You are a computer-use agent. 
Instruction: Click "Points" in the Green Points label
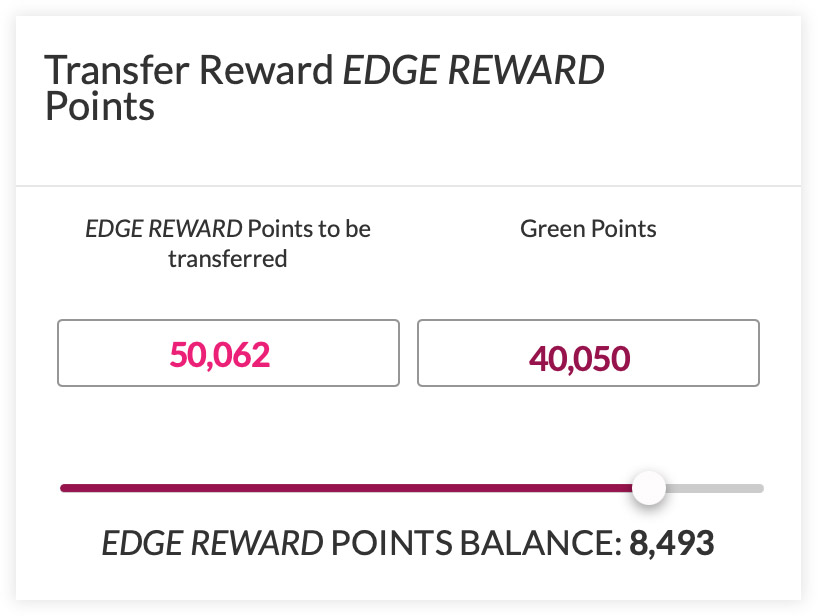pyautogui.click(x=624, y=229)
